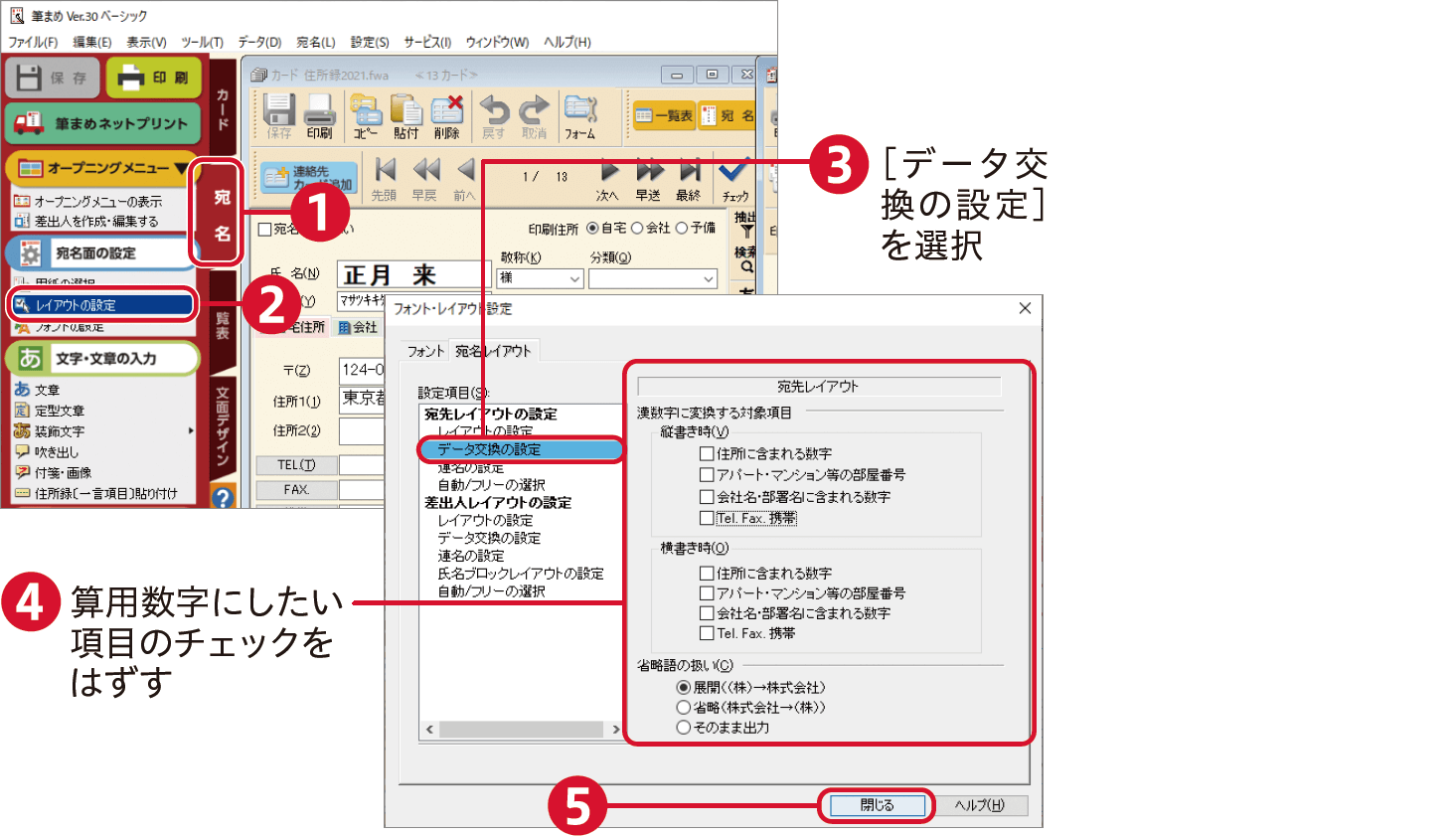
Task: Toggle 縦書き時 住所に含まれる数字 checkbox
Action: (x=707, y=453)
